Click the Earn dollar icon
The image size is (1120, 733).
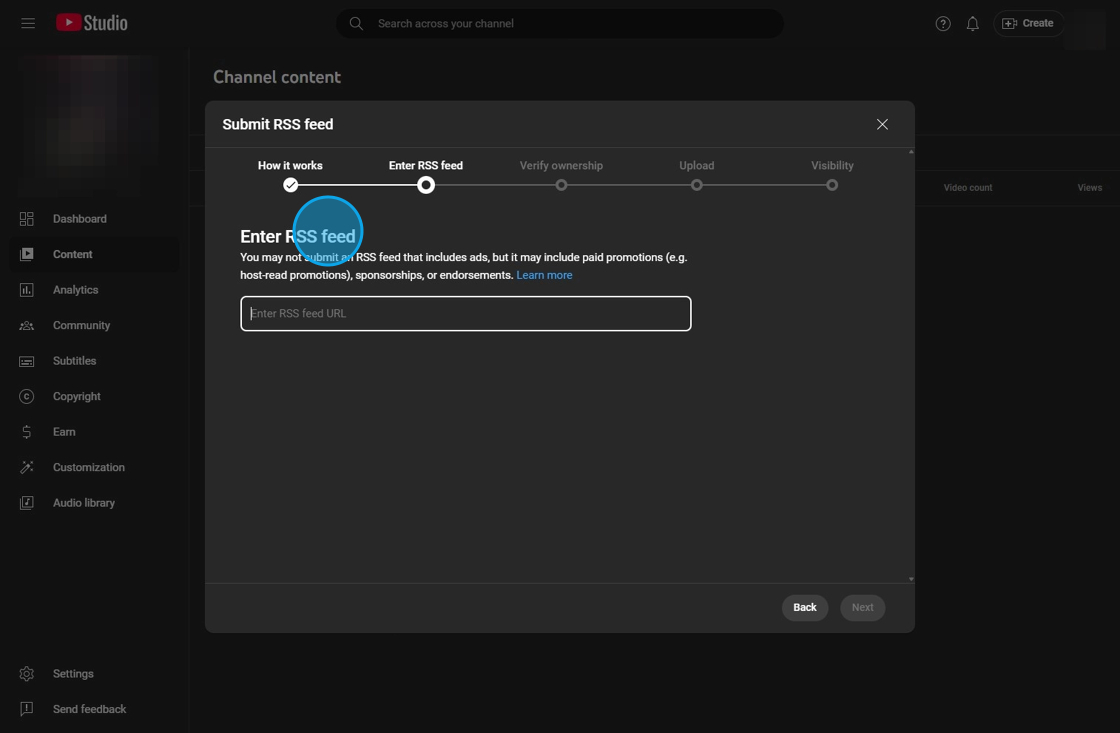(x=26, y=432)
